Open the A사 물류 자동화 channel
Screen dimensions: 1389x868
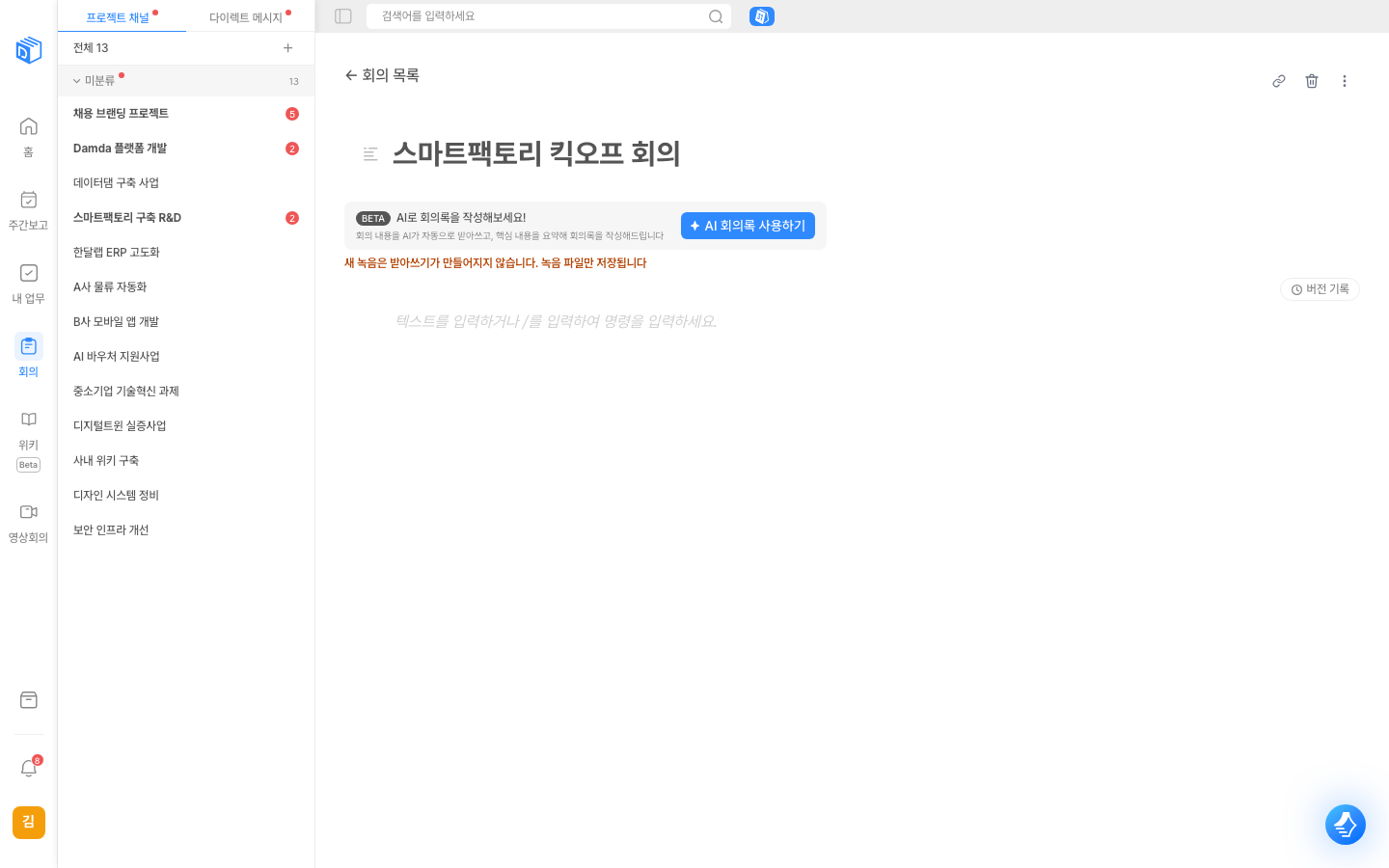[186, 287]
